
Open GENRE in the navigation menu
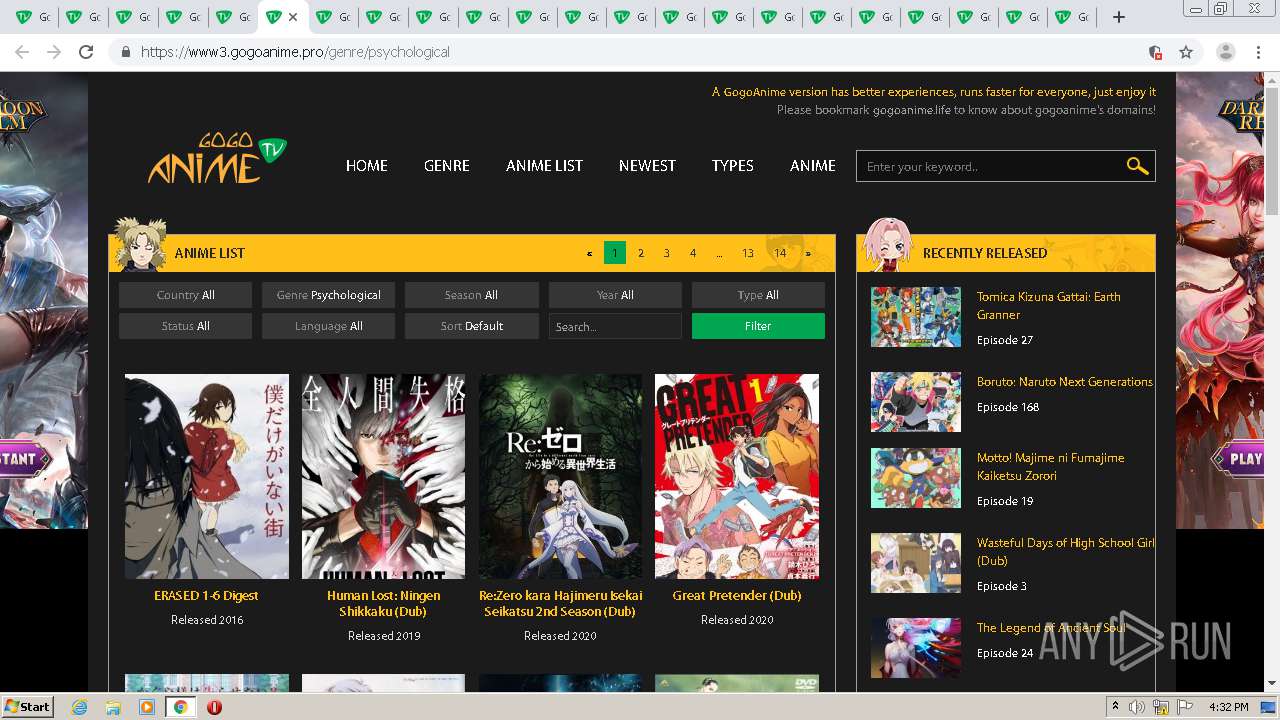click(x=446, y=166)
